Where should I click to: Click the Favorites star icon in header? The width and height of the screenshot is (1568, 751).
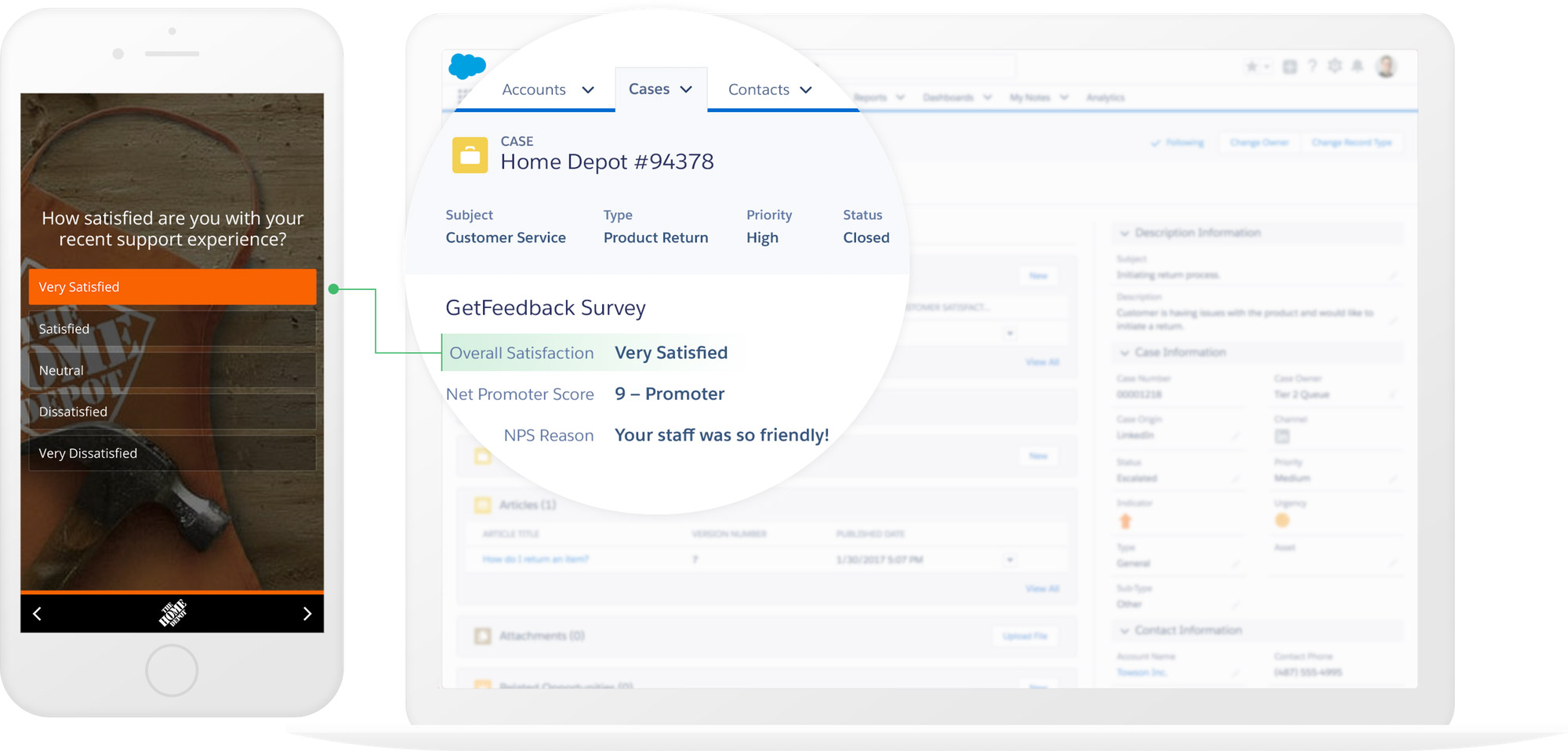[x=1251, y=67]
